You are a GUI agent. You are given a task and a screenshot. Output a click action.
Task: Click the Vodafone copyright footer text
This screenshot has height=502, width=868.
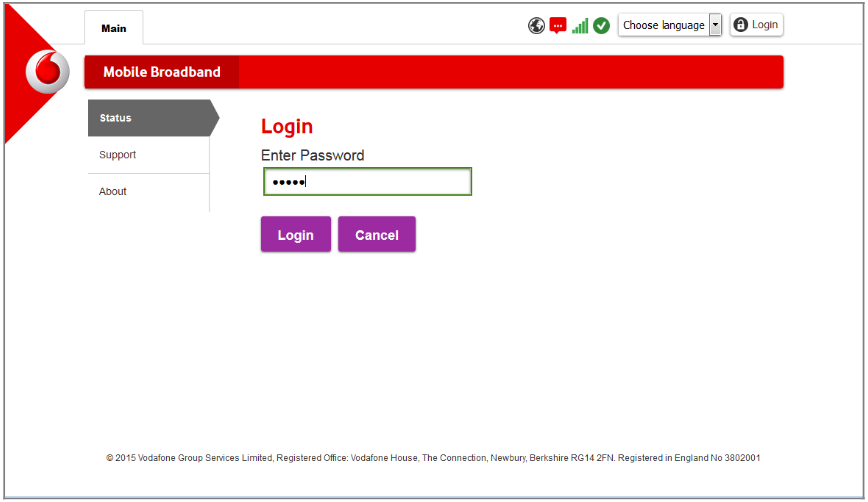(433, 458)
